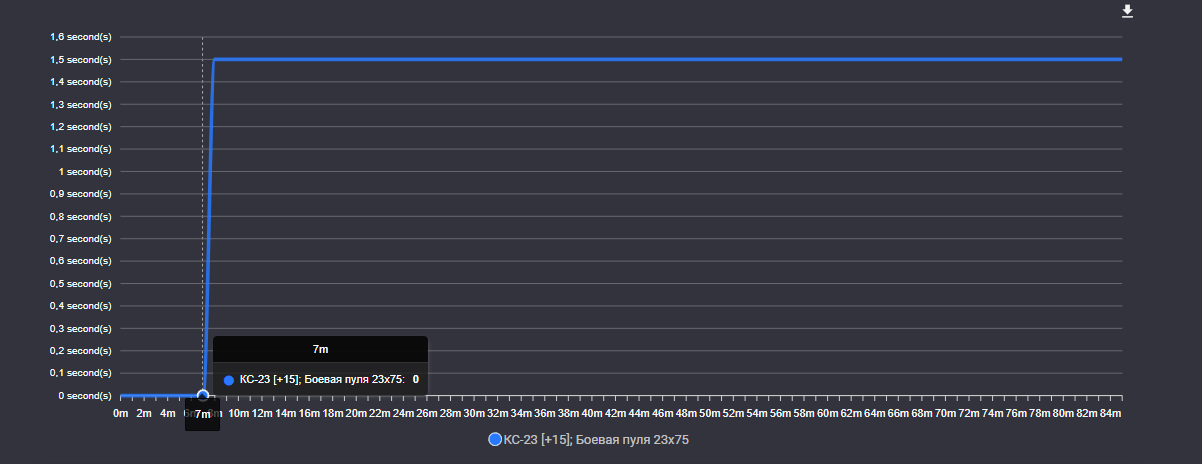
Task: Click the 1 second(s) y-axis label
Action: click(x=84, y=172)
